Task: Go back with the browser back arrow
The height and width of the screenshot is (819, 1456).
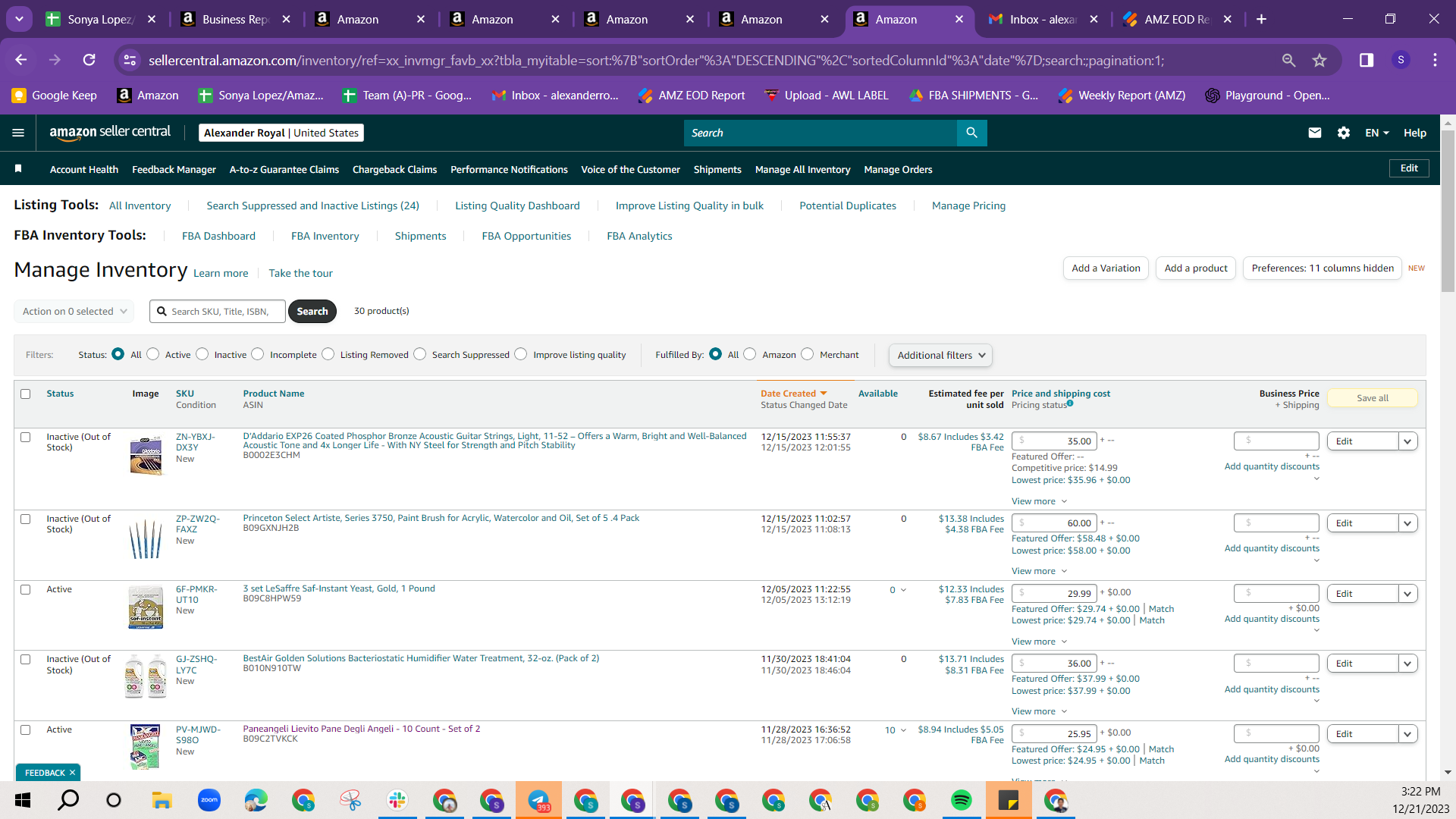Action: click(21, 60)
